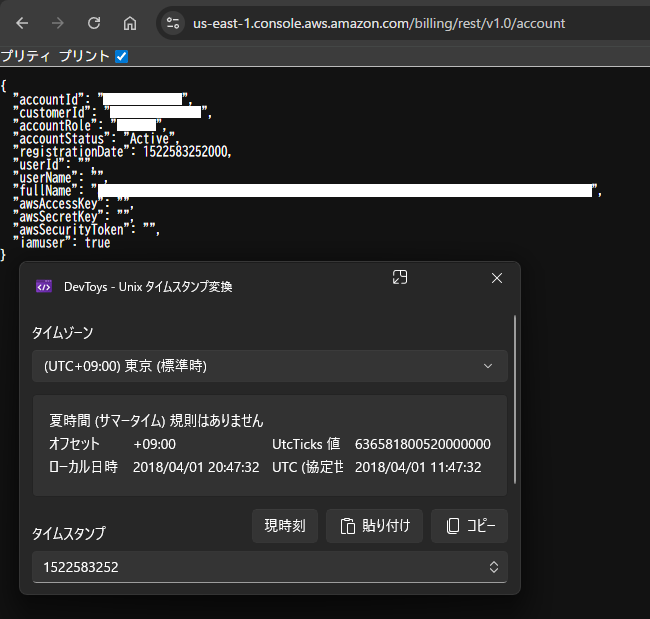
Task: Click the DevToys app logo icon
Action: [x=44, y=286]
